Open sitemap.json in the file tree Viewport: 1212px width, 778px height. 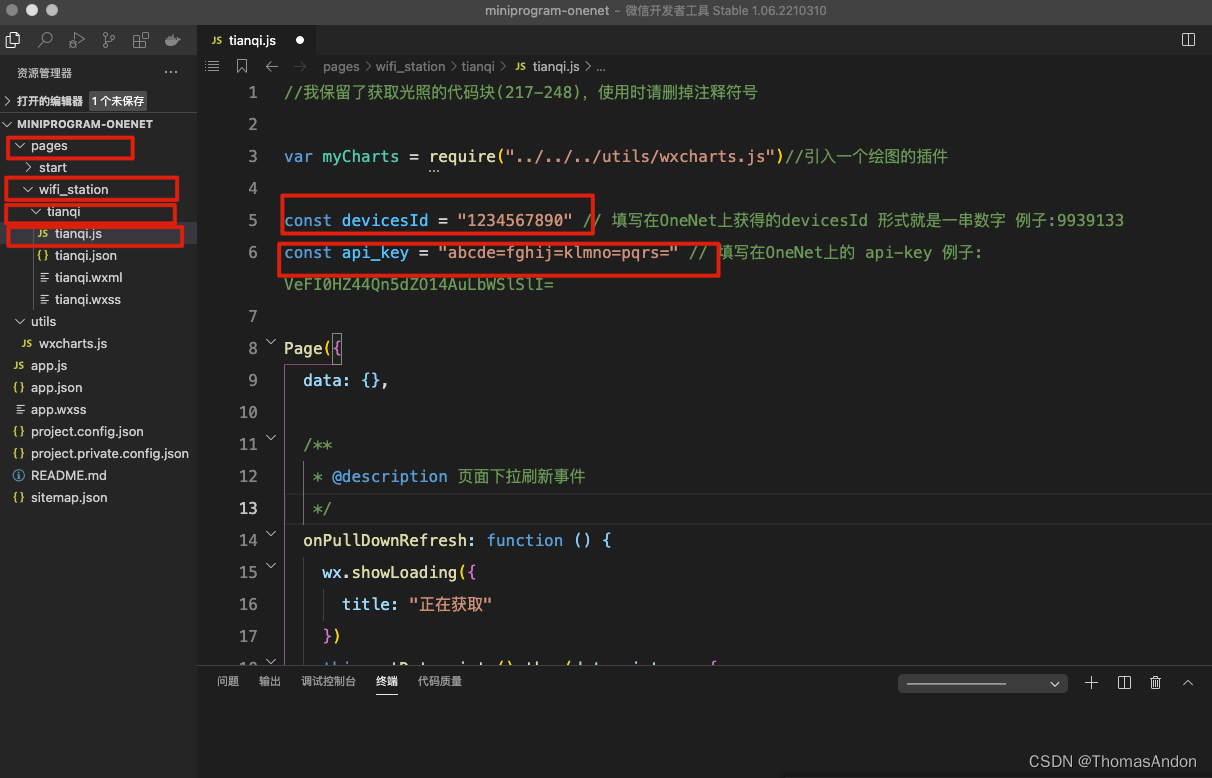click(x=69, y=498)
